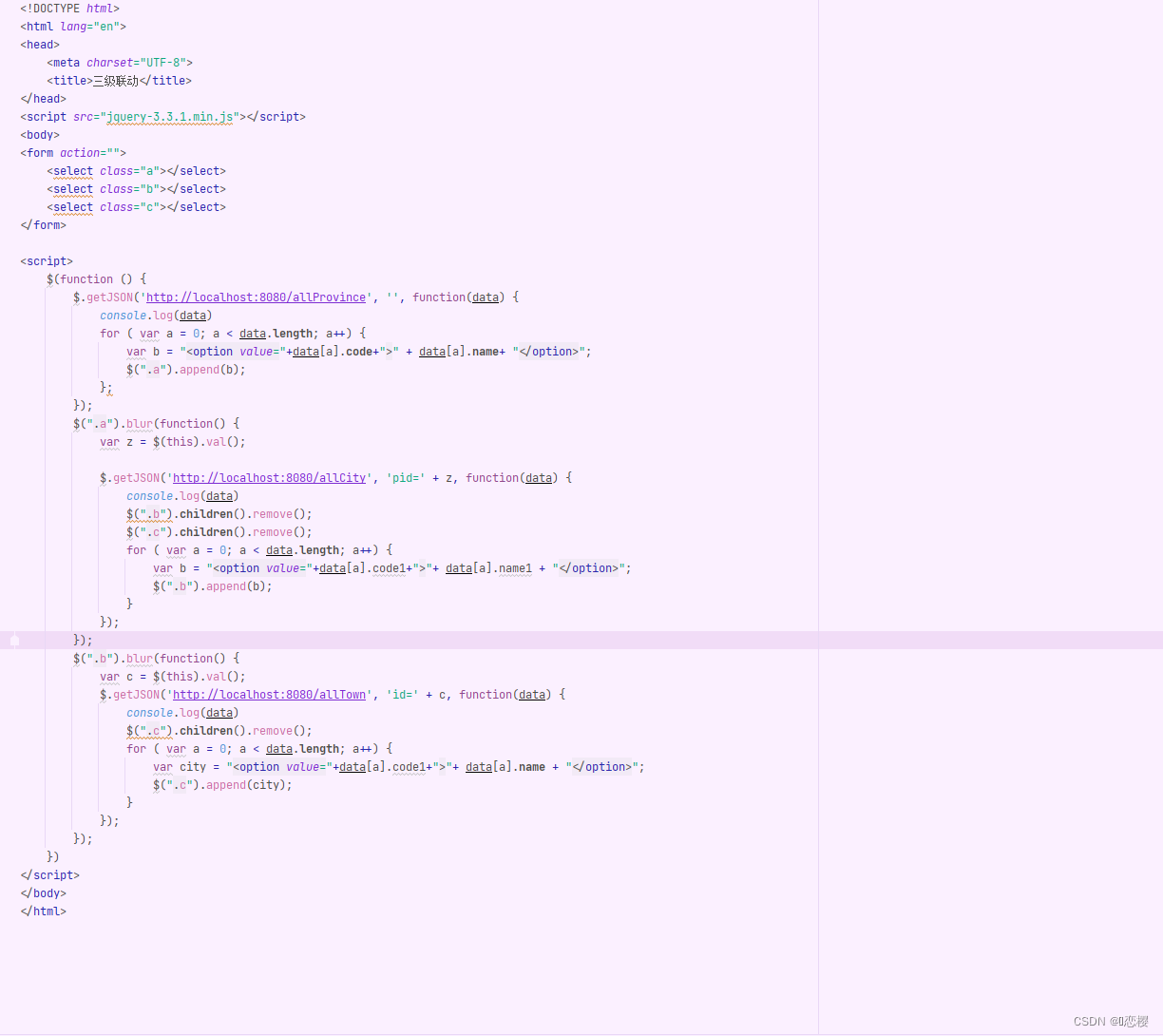Click the var c = $(this).val(); line

point(173,677)
